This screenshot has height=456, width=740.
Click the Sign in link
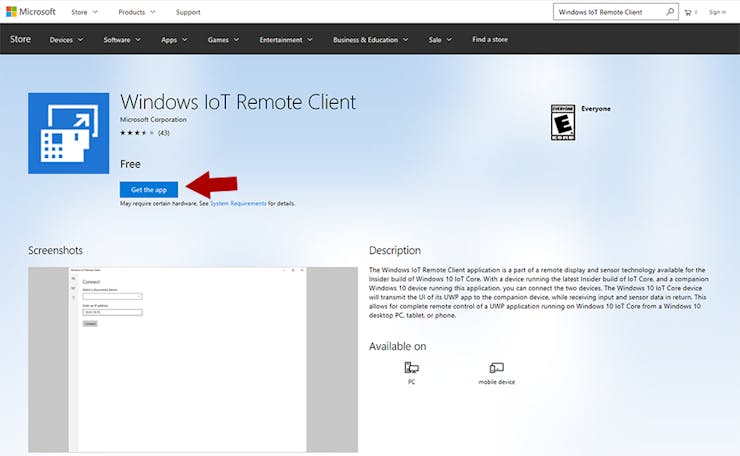[717, 12]
